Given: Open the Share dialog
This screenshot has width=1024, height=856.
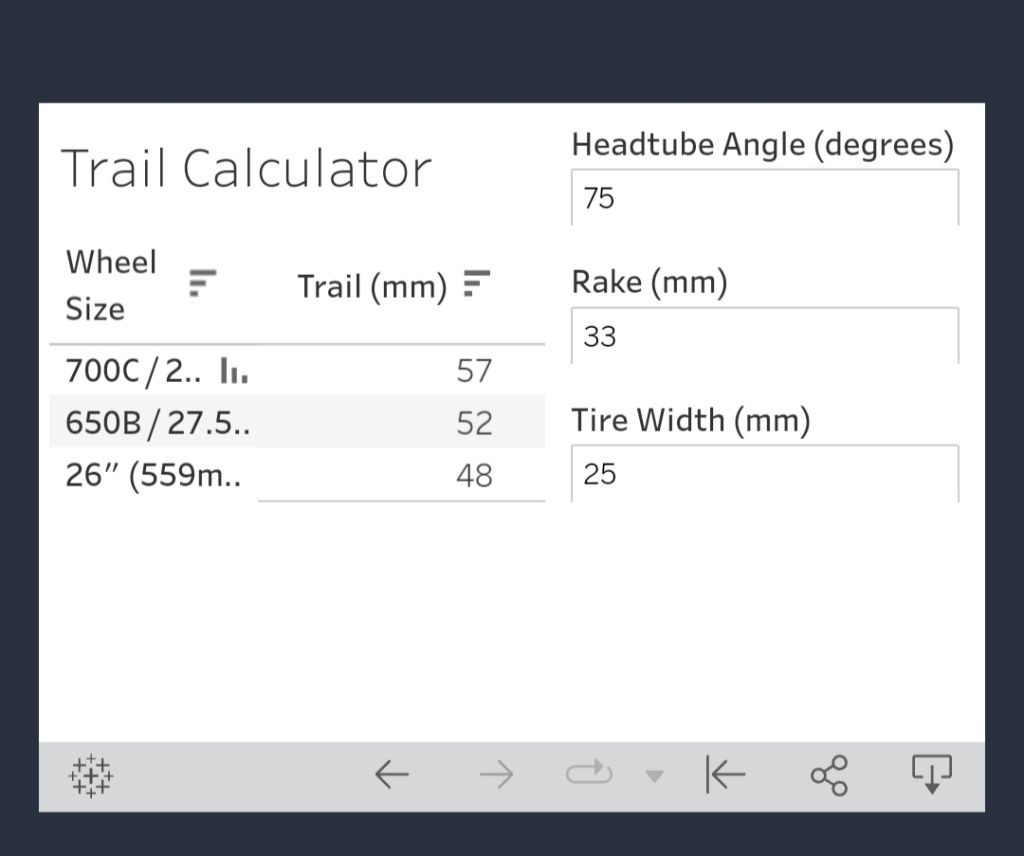Looking at the screenshot, I should click(x=829, y=775).
